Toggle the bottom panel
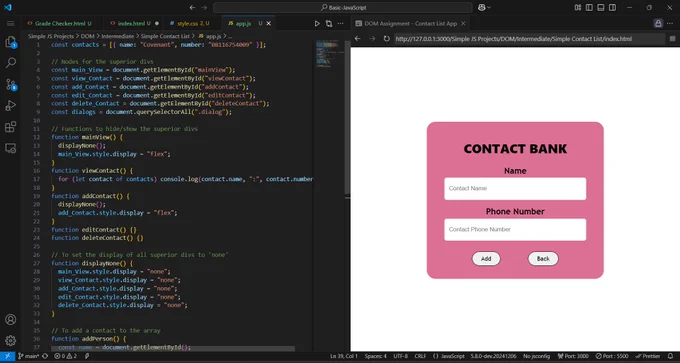The height and width of the screenshot is (363, 680). click(x=601, y=7)
